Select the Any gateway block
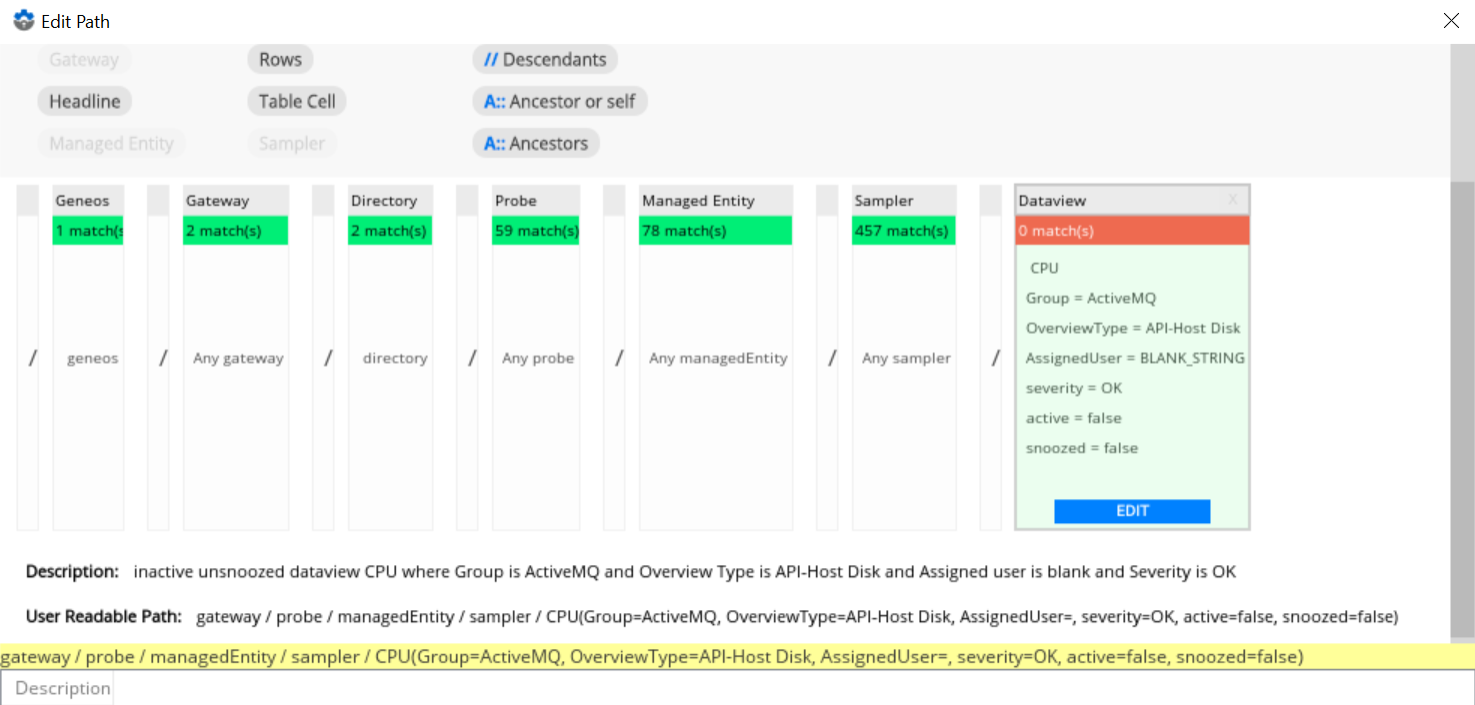 tap(237, 358)
